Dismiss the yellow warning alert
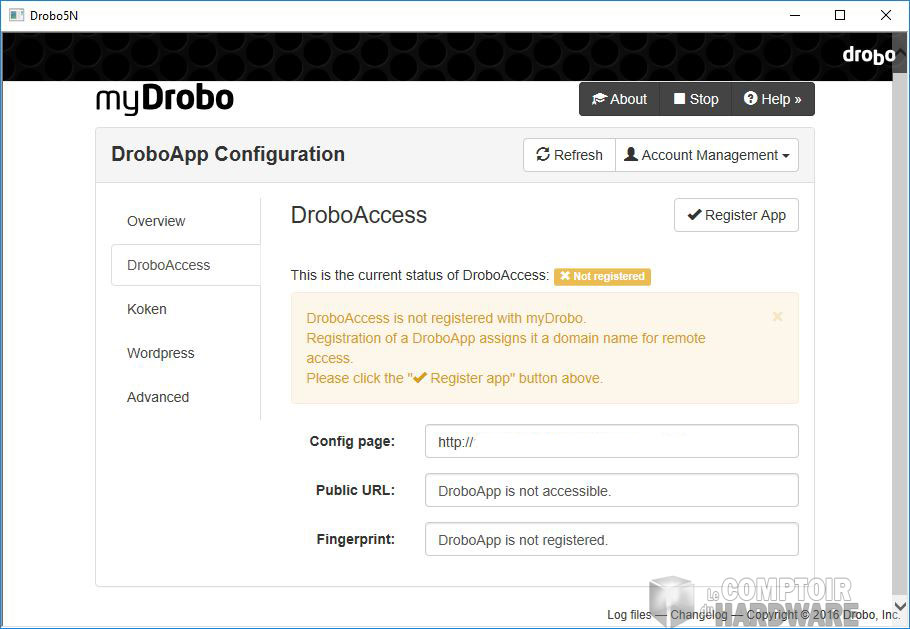The image size is (910, 629). (777, 317)
